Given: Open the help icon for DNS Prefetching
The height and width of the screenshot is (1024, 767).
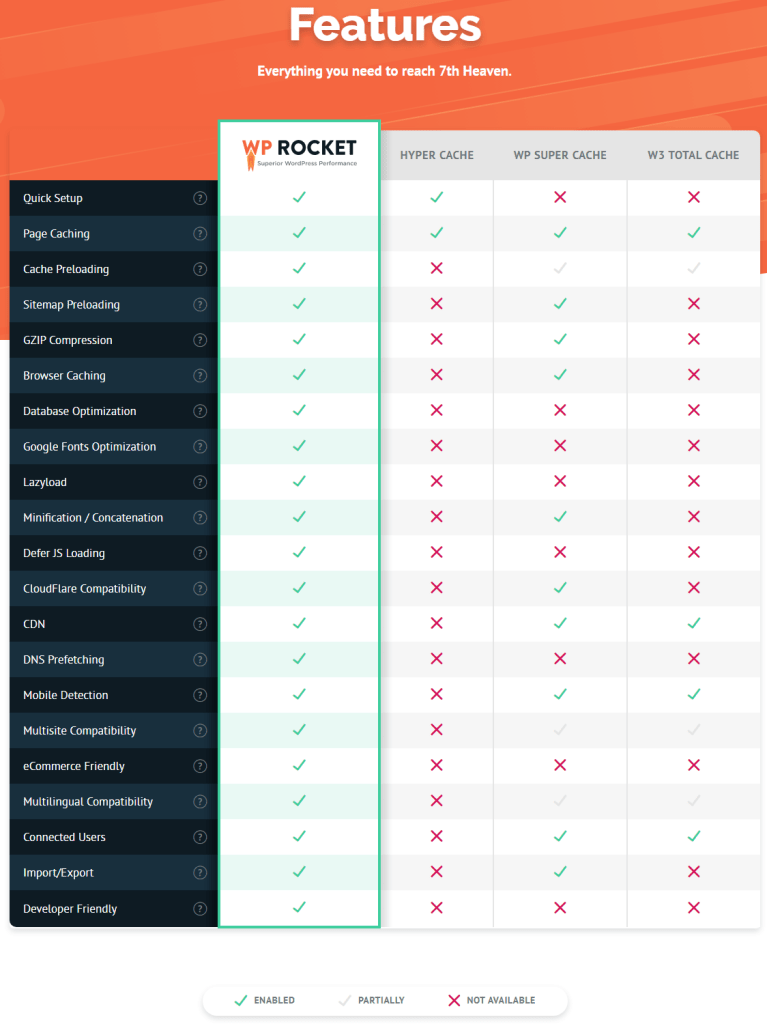Looking at the screenshot, I should (x=200, y=660).
